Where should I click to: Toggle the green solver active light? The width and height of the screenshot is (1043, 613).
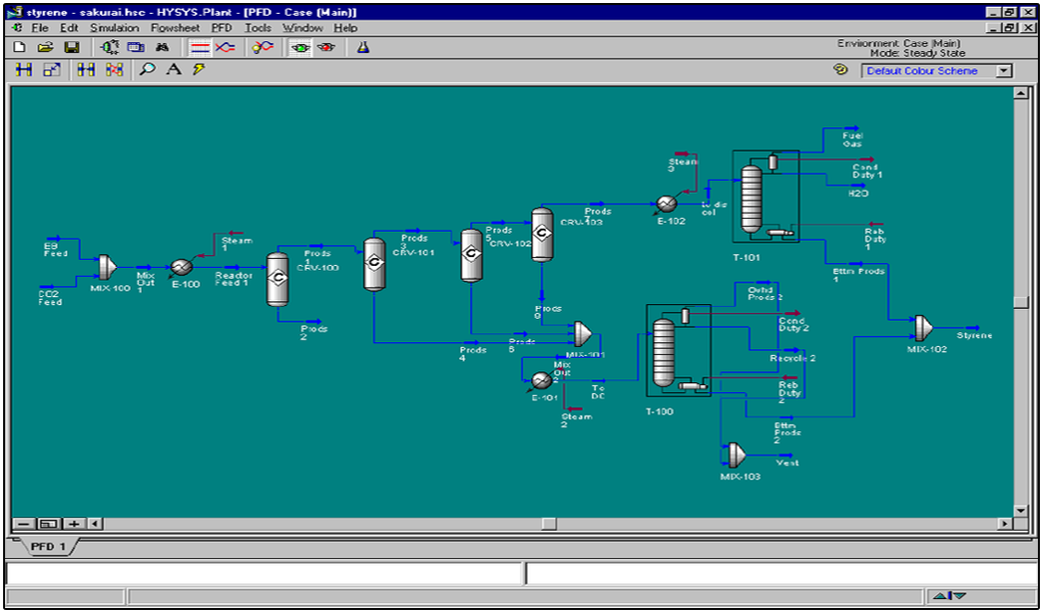(x=300, y=47)
